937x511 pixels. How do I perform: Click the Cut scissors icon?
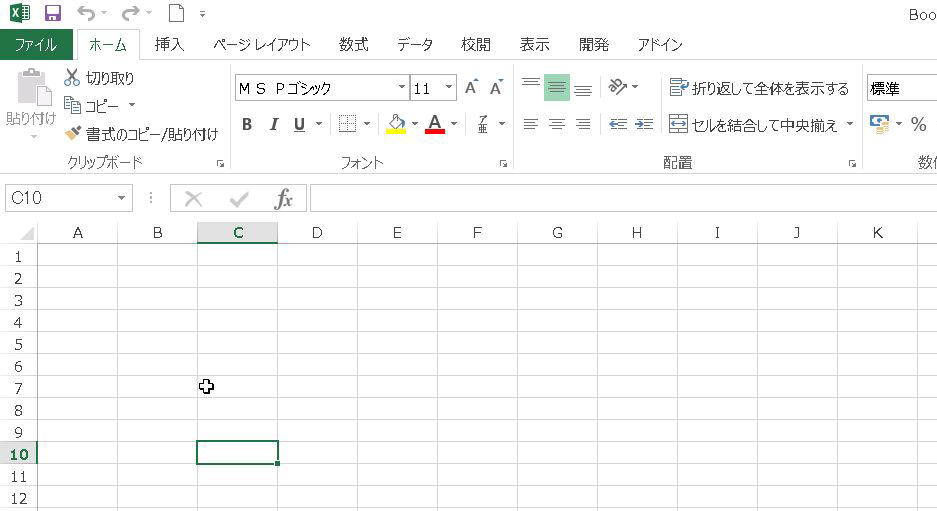point(72,78)
